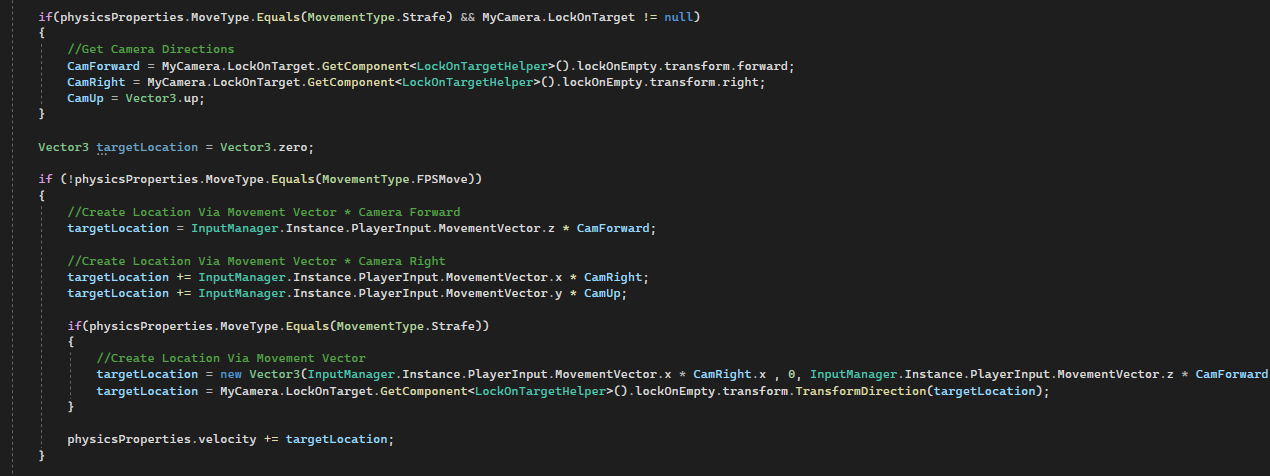Click the comment "//Get Camera Directions"
Viewport: 1270px width, 476px height.
(151, 49)
